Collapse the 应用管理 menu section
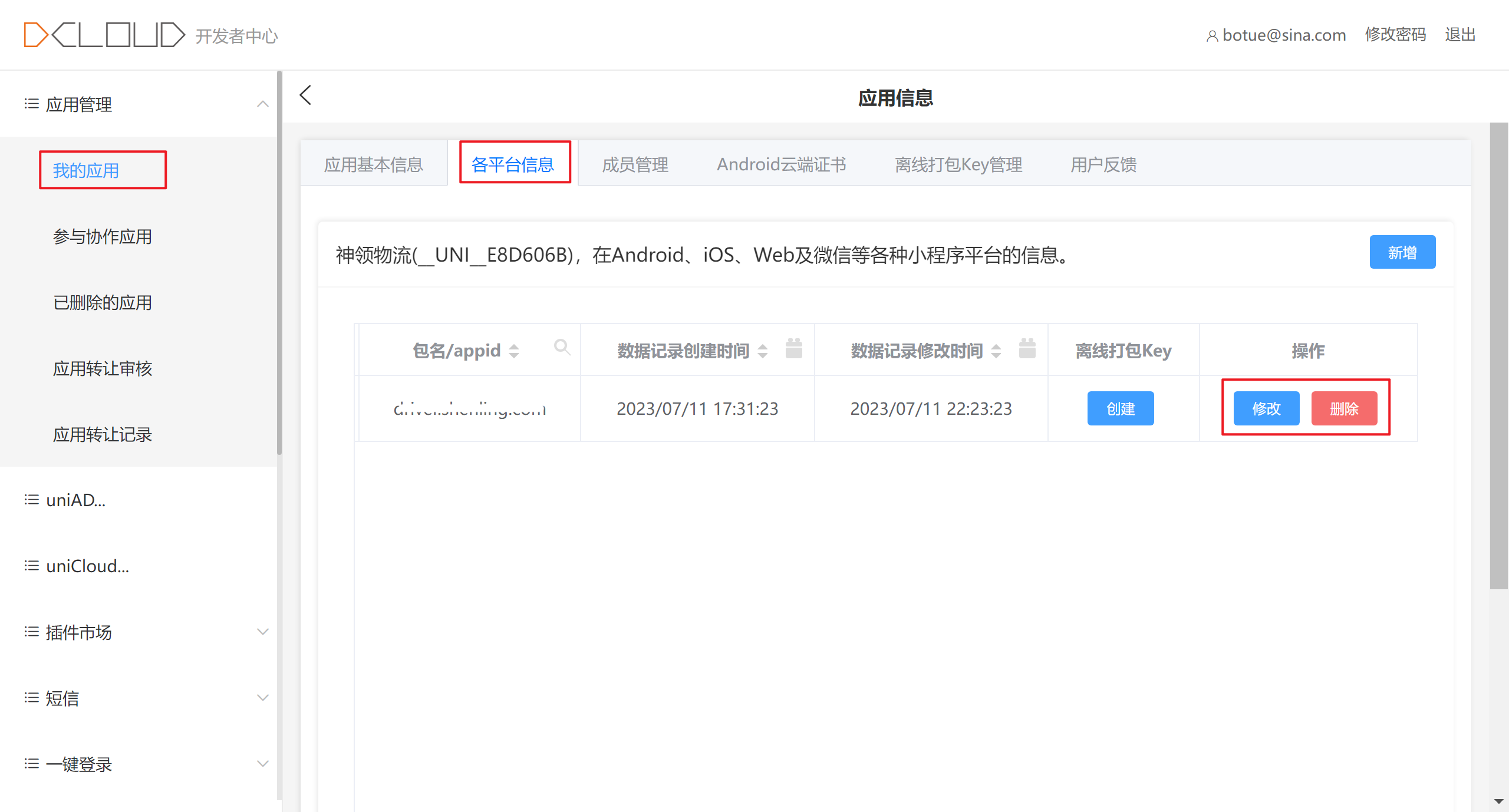The height and width of the screenshot is (812, 1509). click(263, 104)
